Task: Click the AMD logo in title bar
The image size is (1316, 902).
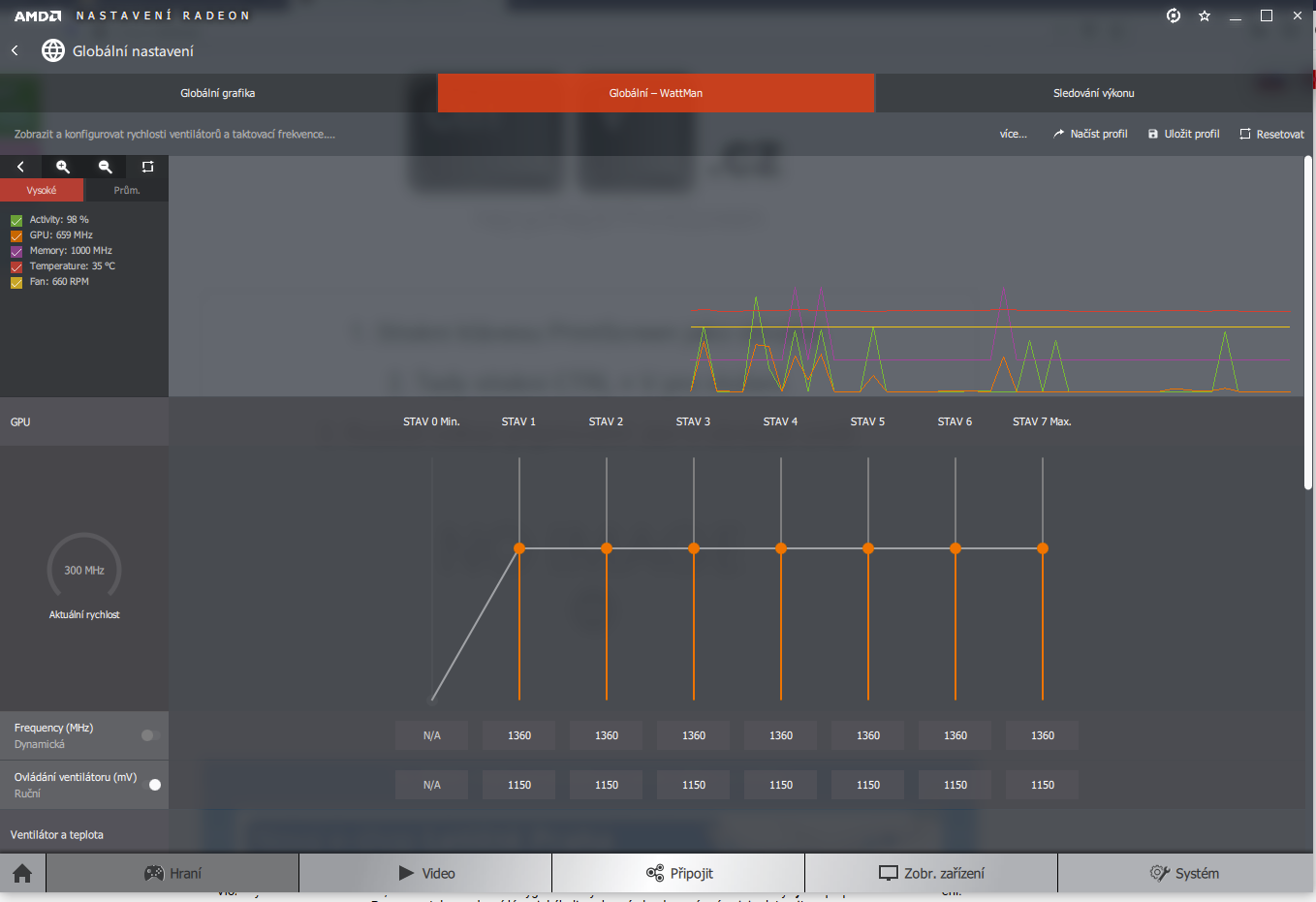Action: pos(38,16)
